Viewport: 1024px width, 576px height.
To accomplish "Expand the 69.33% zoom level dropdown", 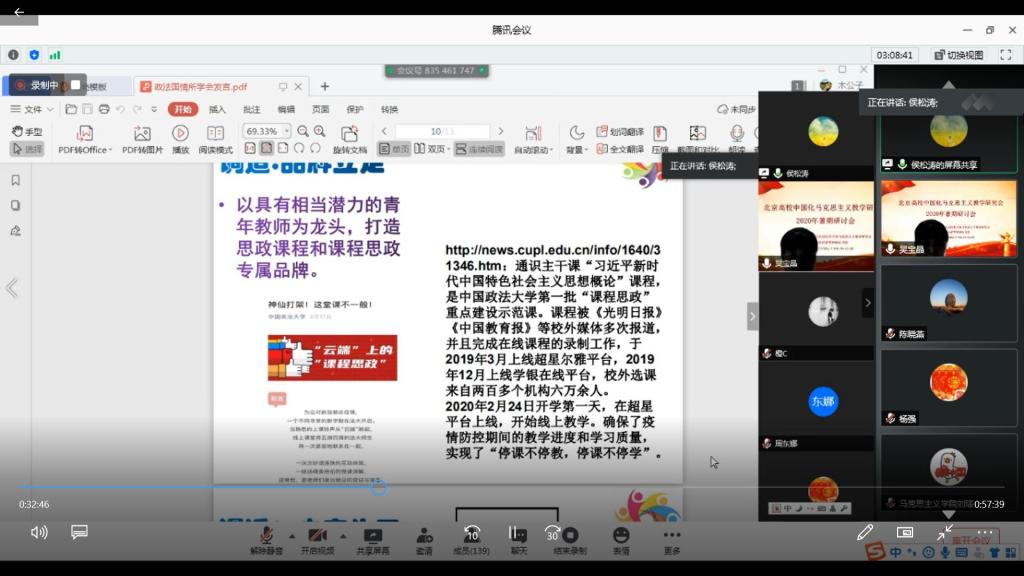I will coord(287,131).
